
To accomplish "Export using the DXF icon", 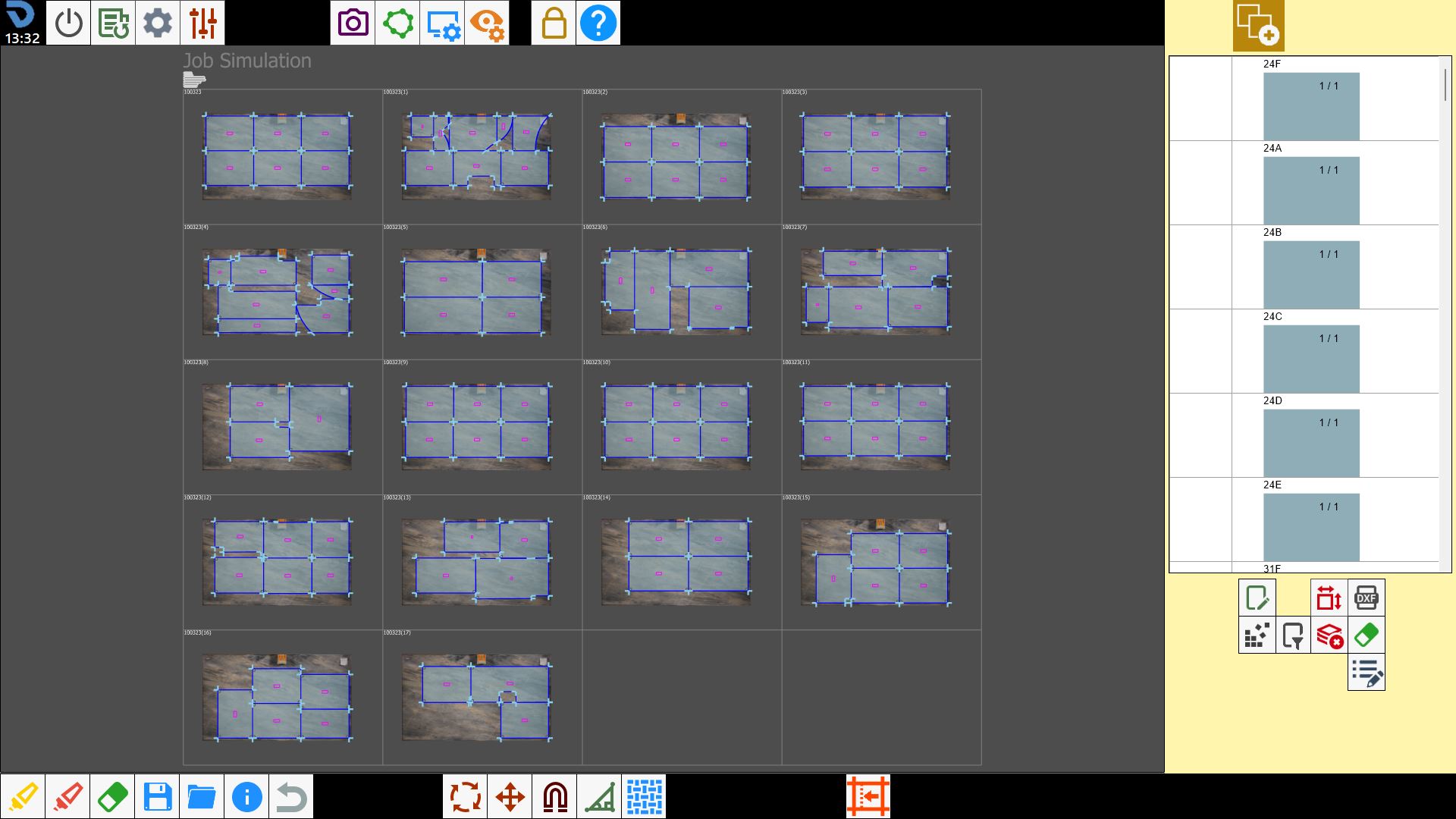I will tap(1367, 598).
